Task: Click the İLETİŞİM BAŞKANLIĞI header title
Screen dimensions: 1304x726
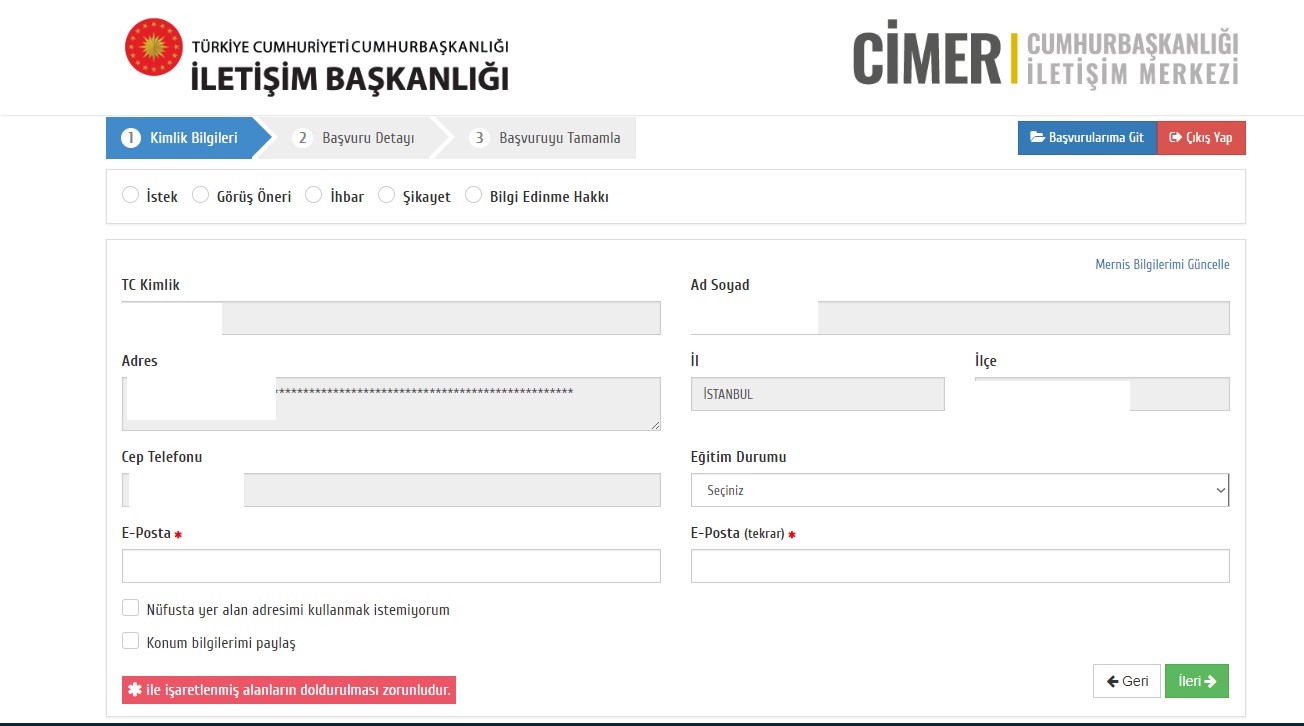Action: (350, 78)
